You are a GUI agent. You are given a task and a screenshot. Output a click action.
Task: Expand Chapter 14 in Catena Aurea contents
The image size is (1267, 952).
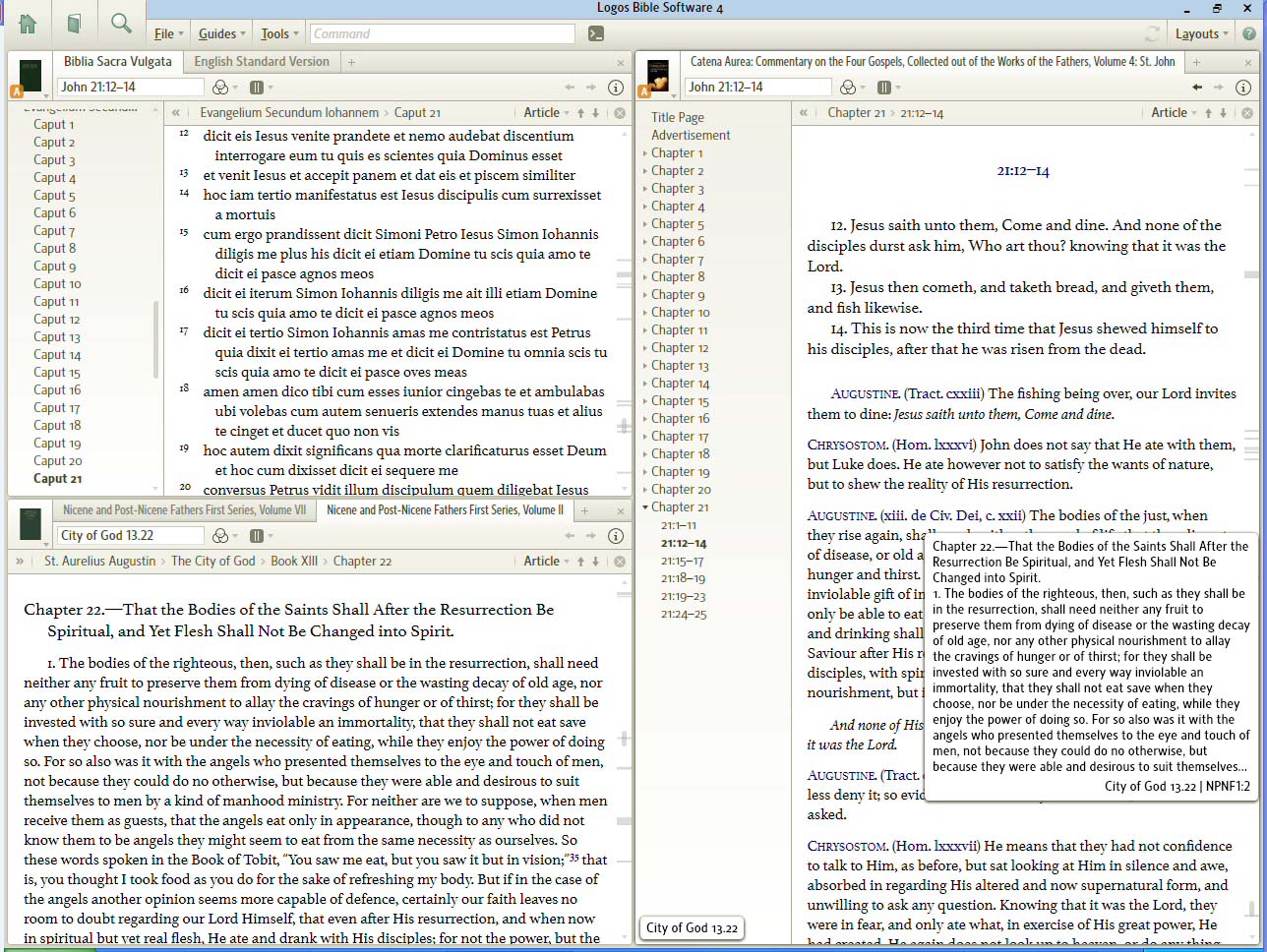pyautogui.click(x=645, y=384)
